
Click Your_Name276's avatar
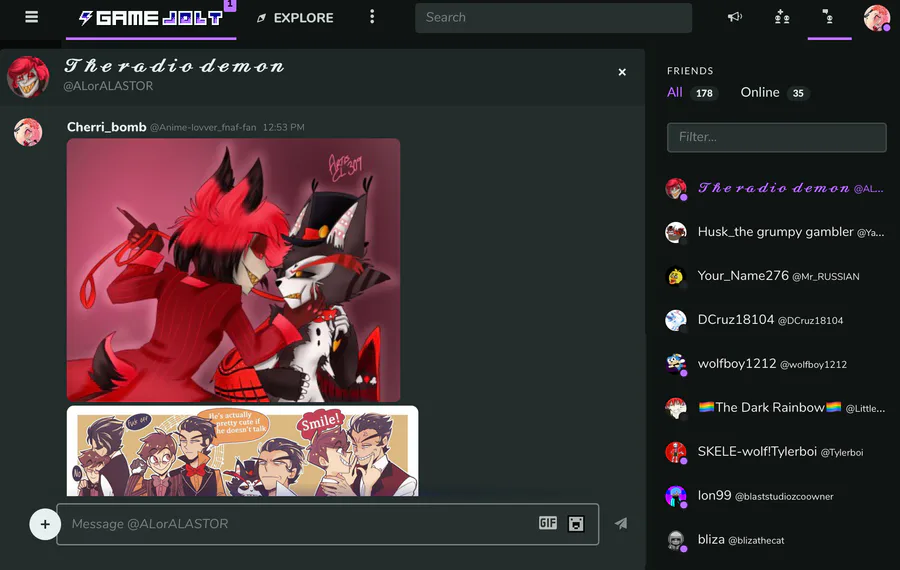[676, 277]
